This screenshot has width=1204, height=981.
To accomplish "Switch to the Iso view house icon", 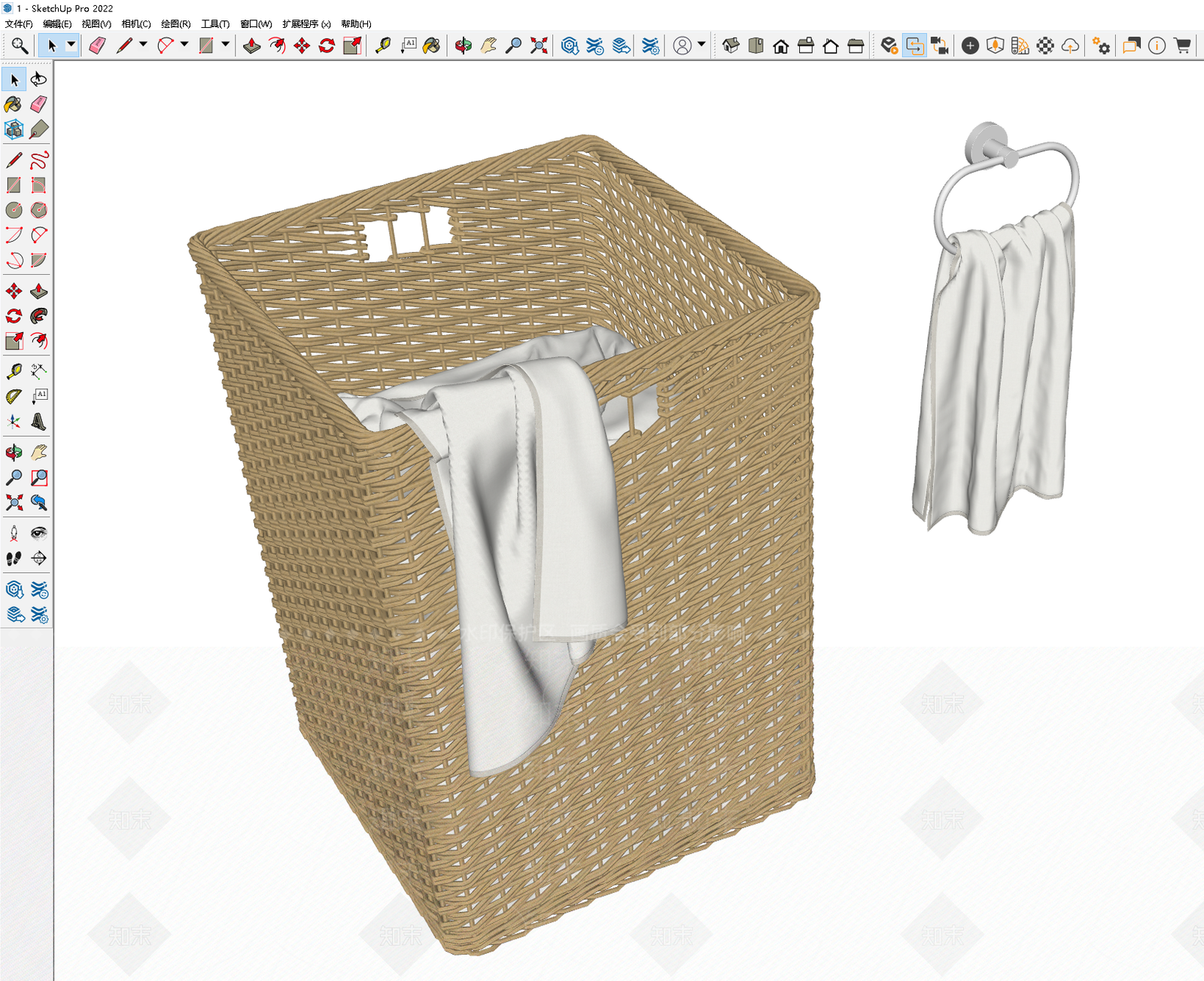I will click(731, 46).
